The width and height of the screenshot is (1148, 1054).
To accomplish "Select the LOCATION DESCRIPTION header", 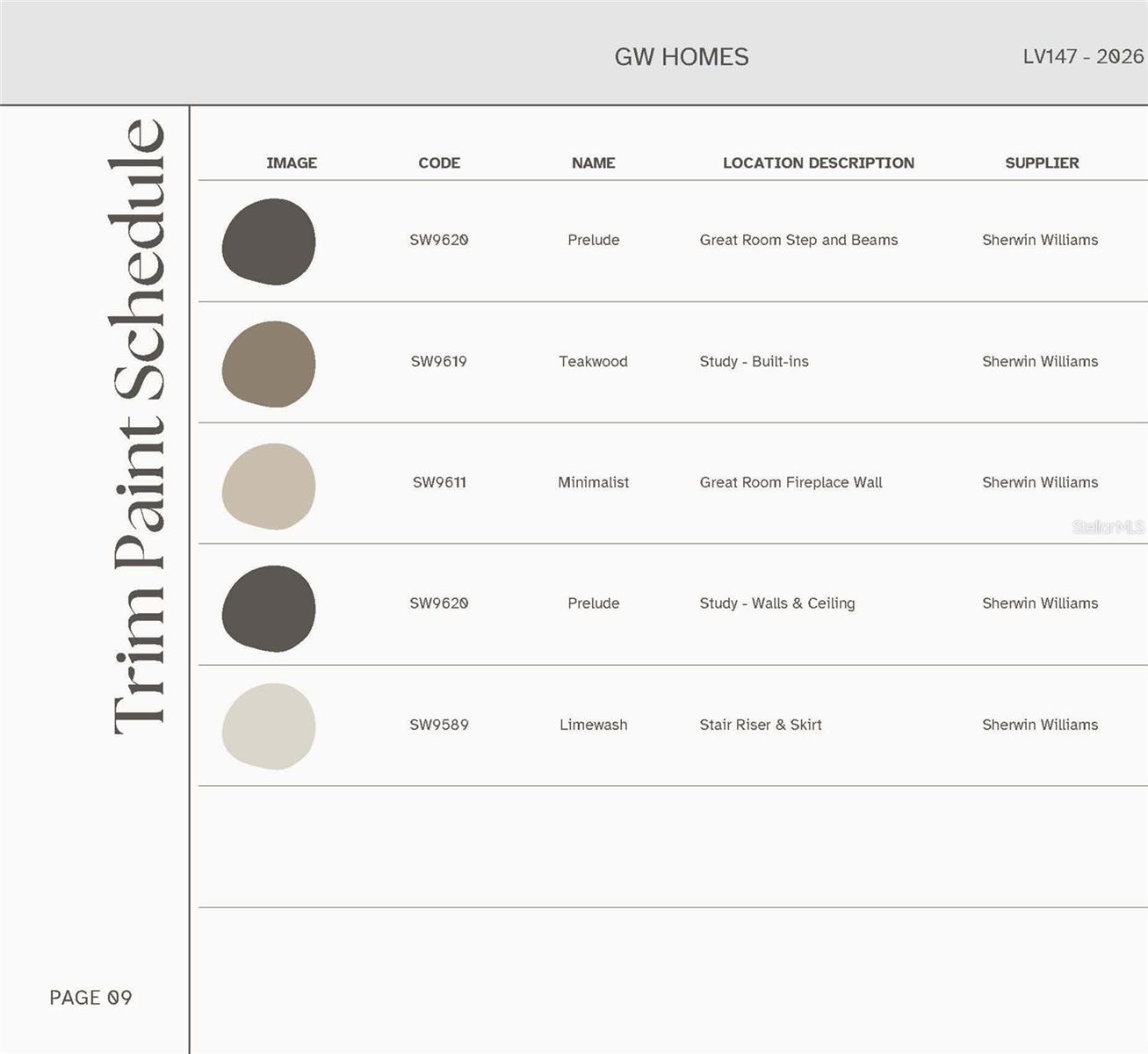I will coord(819,162).
